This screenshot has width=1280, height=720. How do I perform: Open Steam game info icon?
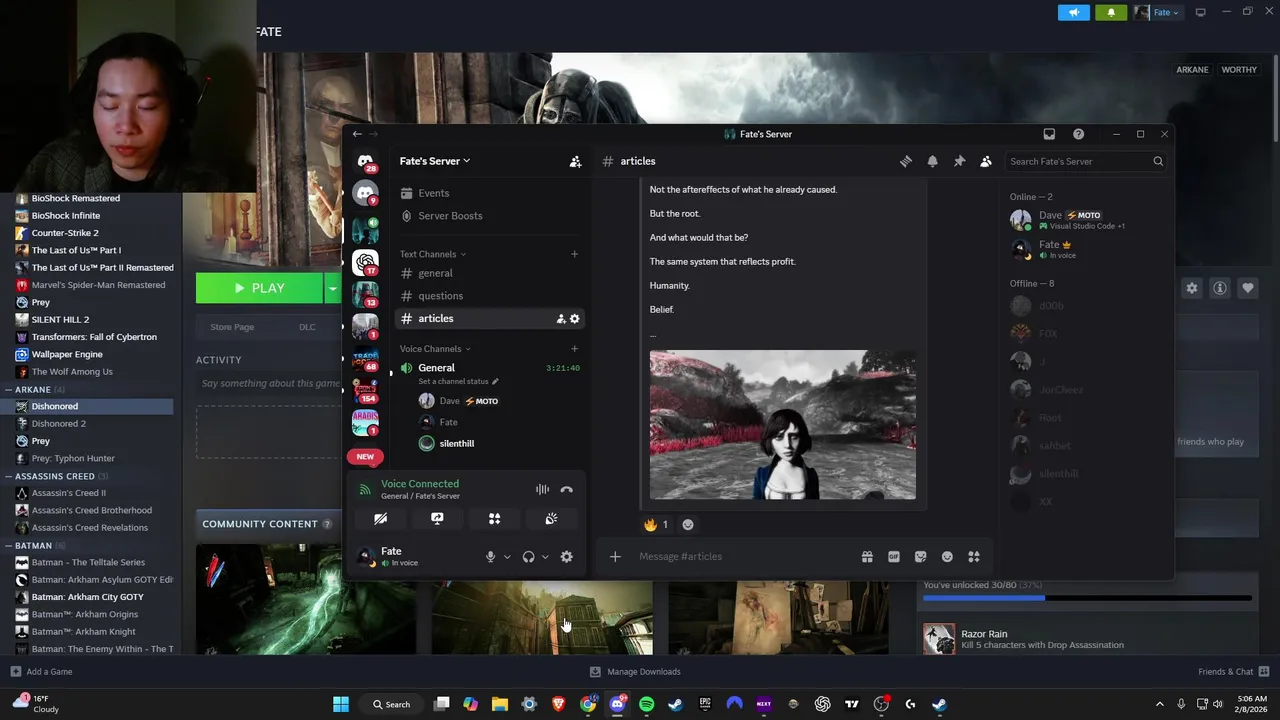click(x=1219, y=288)
